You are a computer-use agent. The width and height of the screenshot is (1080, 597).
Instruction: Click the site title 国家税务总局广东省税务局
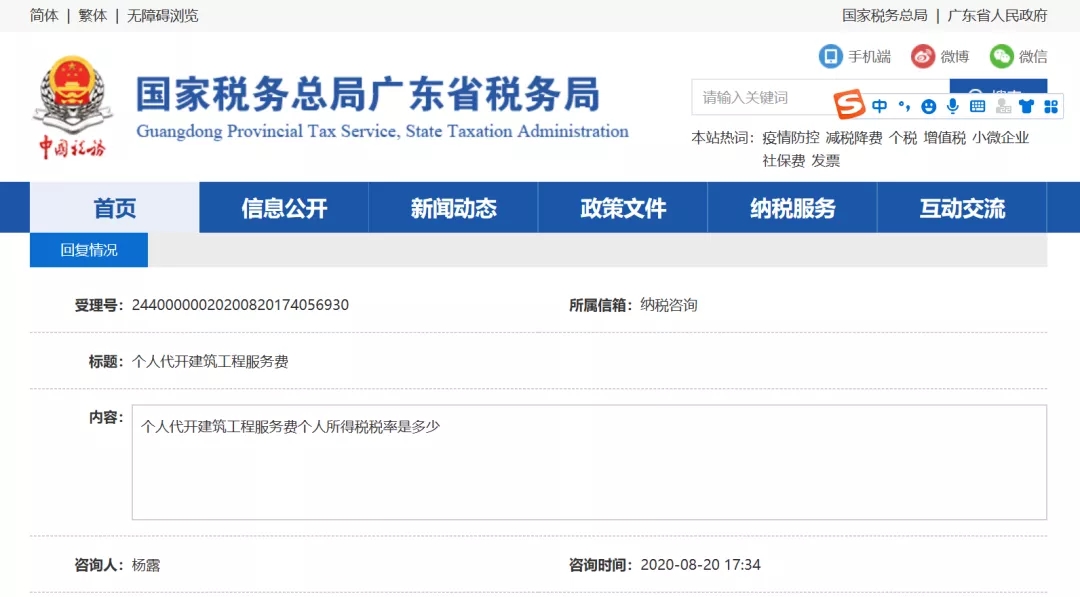tap(368, 94)
